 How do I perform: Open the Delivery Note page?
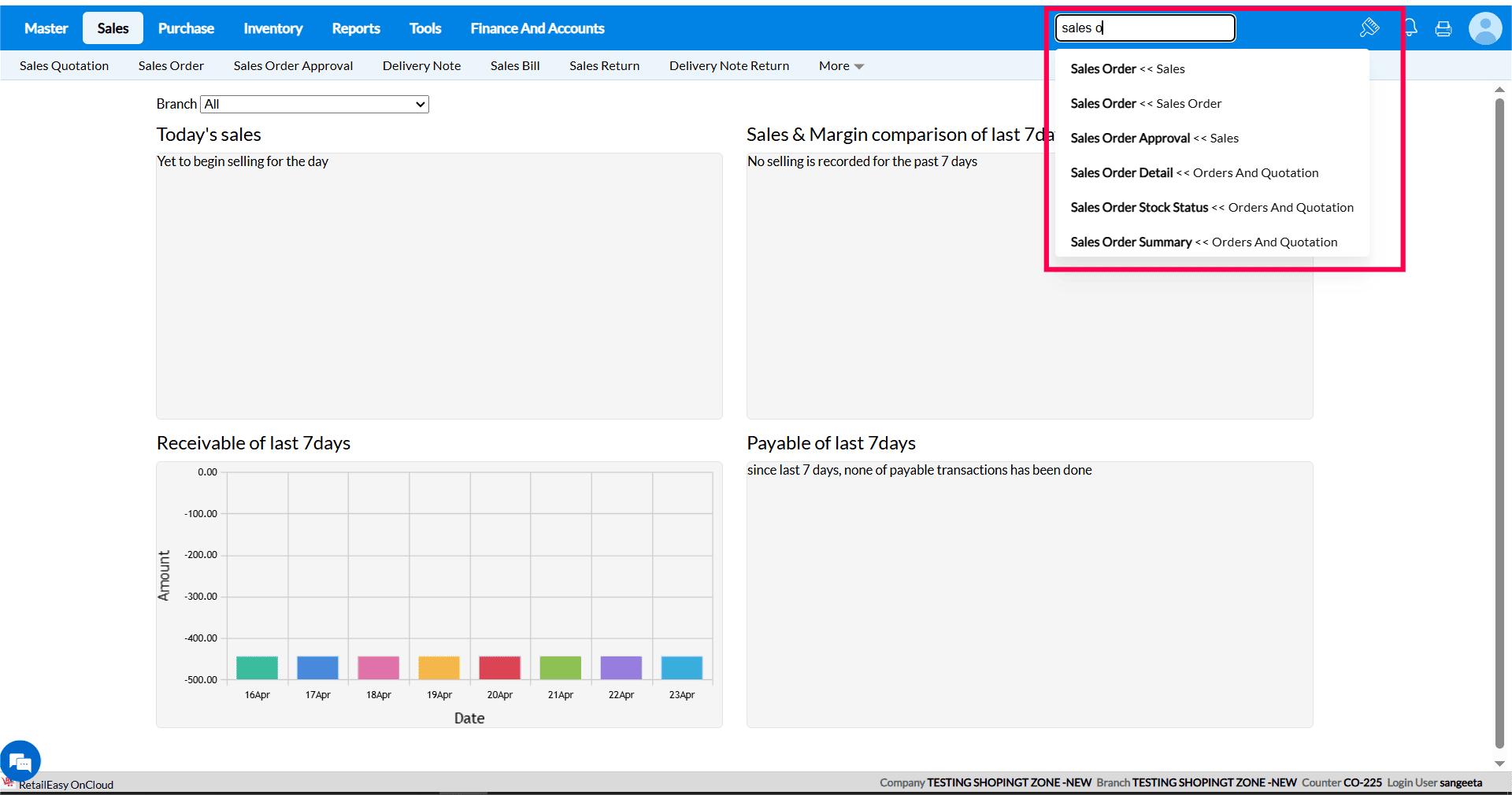[x=421, y=66]
